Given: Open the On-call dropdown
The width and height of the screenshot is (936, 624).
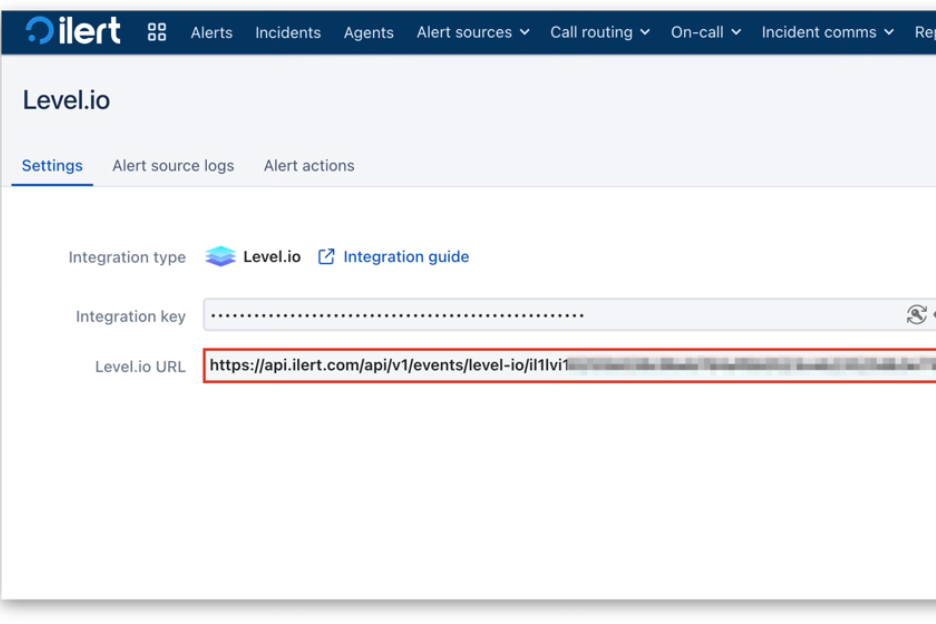Looking at the screenshot, I should tap(706, 32).
